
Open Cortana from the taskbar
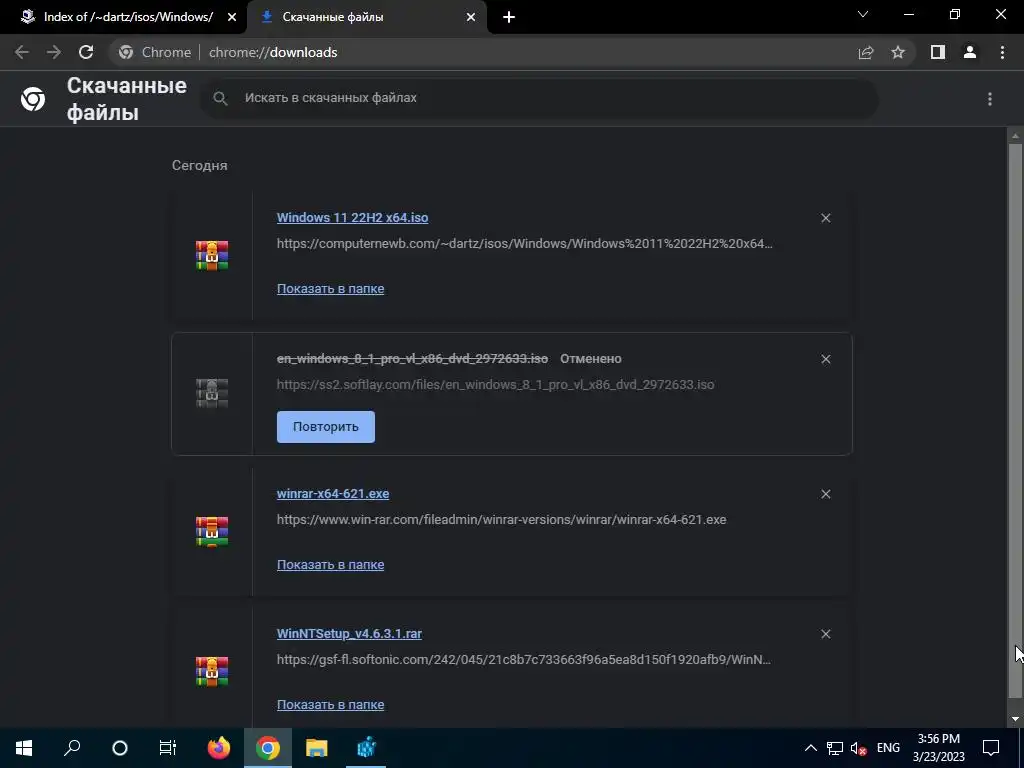pyautogui.click(x=120, y=748)
